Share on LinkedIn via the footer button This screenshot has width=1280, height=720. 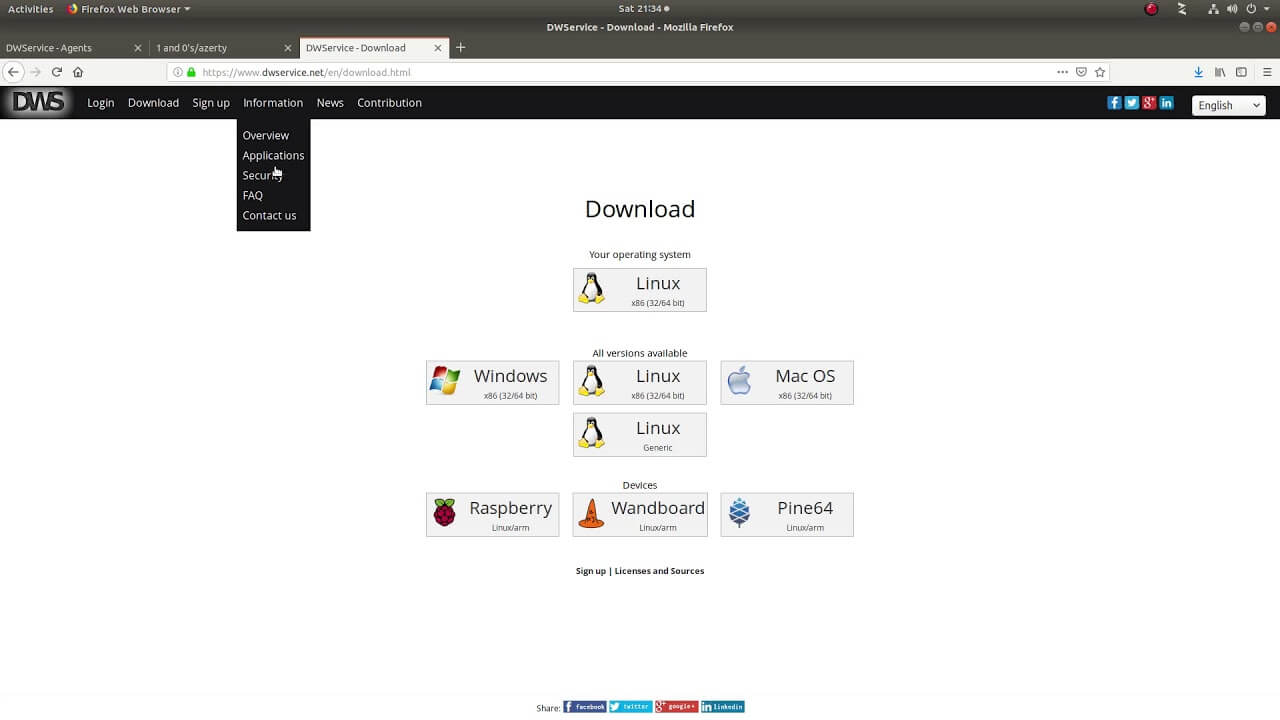723,706
